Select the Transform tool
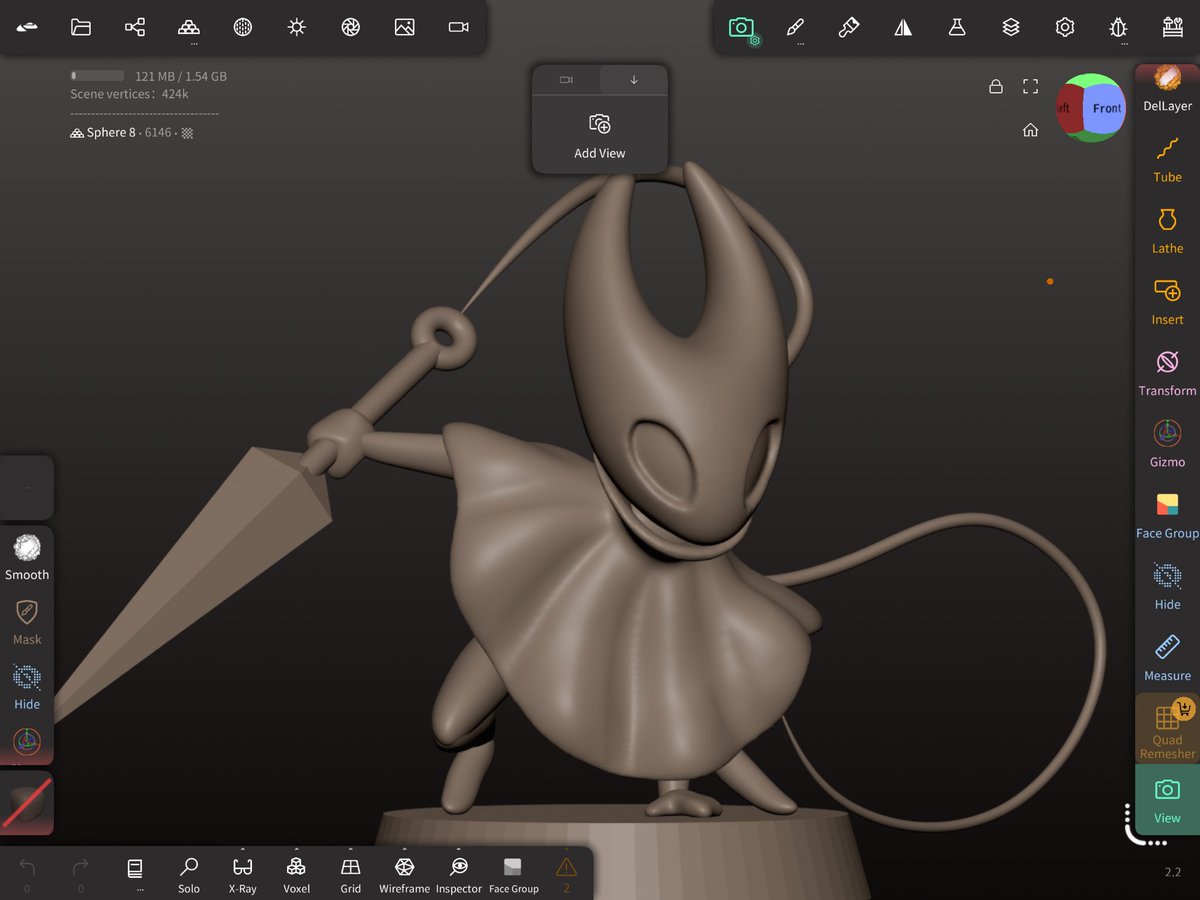This screenshot has height=900, width=1200. [1167, 372]
